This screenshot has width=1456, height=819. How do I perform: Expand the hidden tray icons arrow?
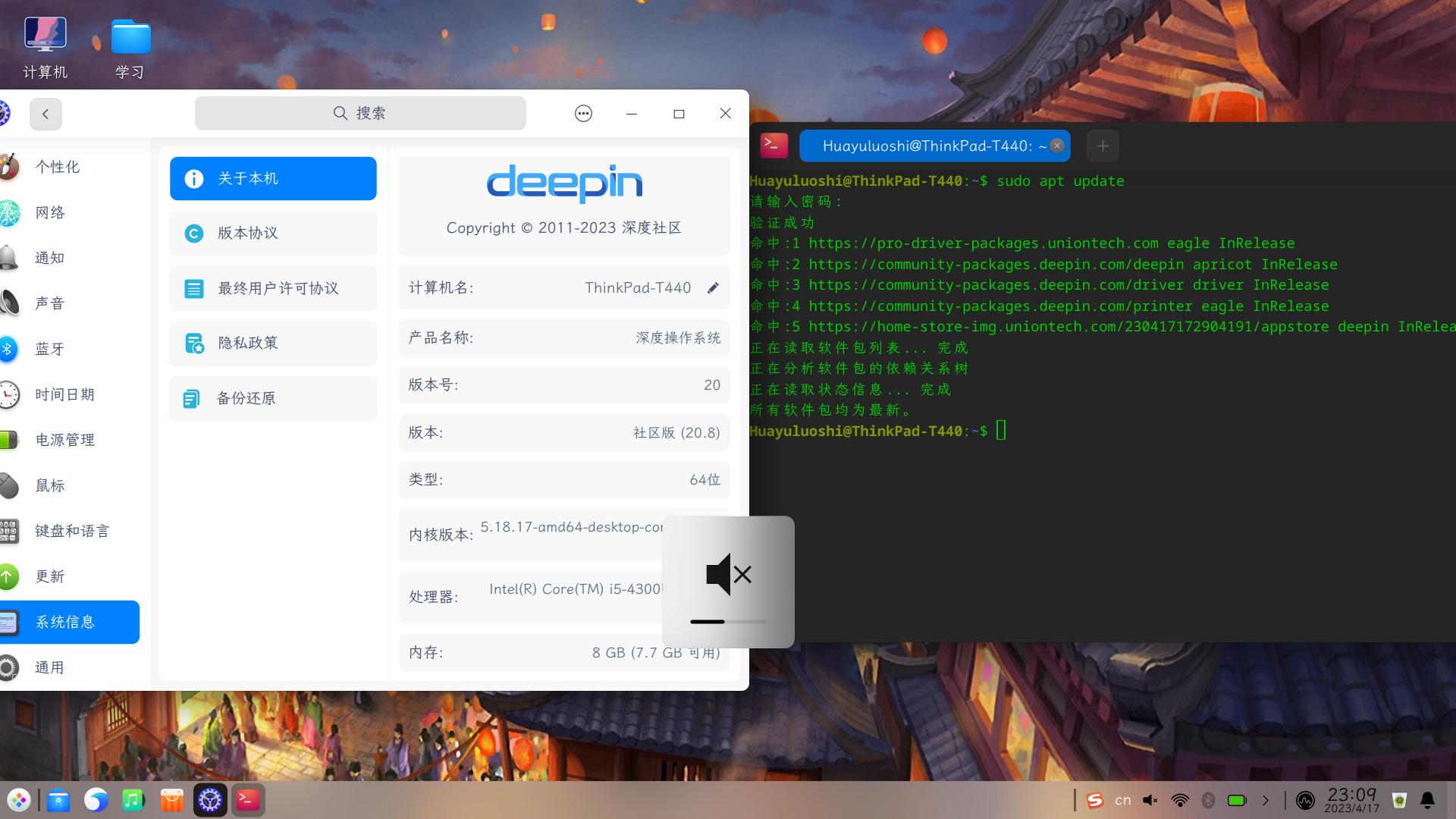1265,800
